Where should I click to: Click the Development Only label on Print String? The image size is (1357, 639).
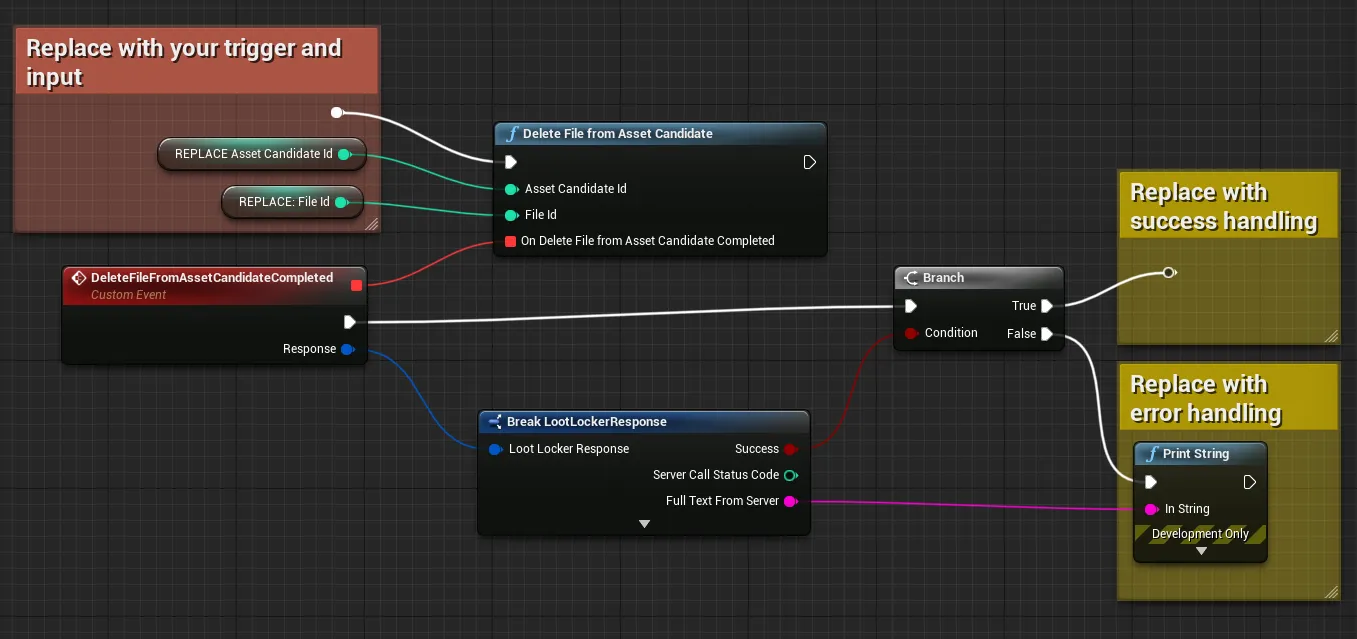[1200, 534]
